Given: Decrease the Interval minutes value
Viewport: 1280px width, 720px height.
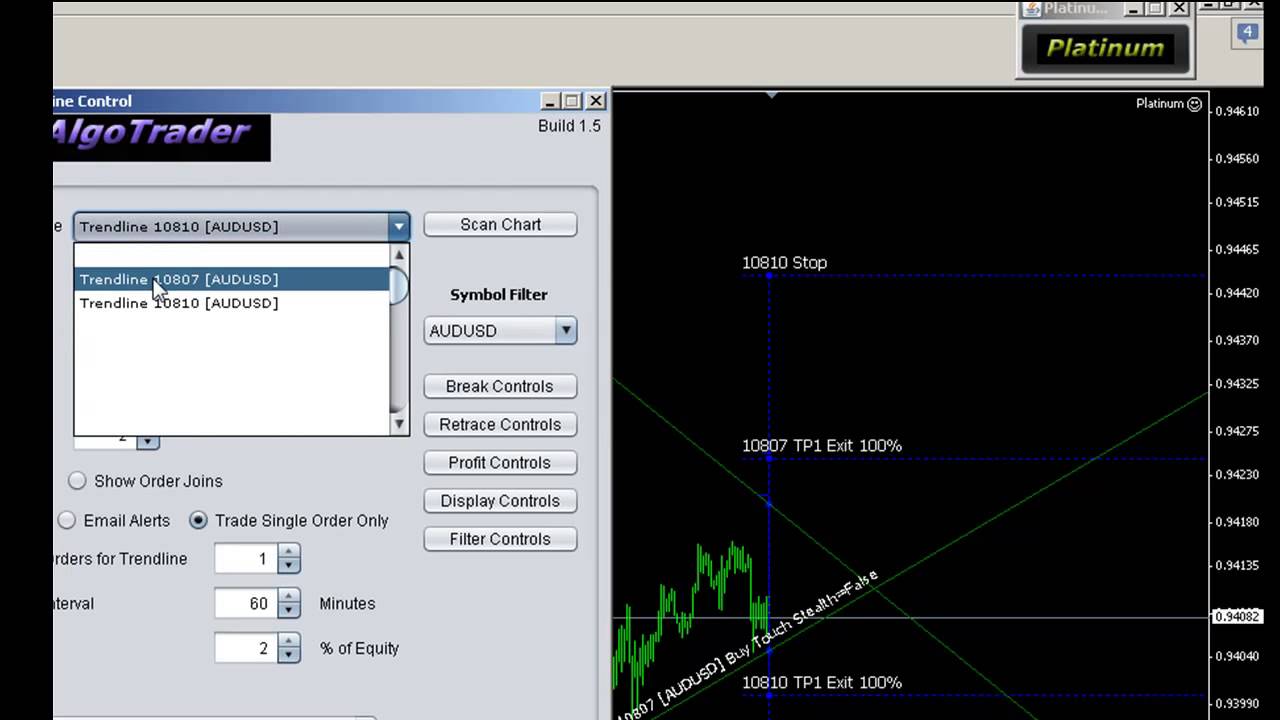Looking at the screenshot, I should 289,611.
